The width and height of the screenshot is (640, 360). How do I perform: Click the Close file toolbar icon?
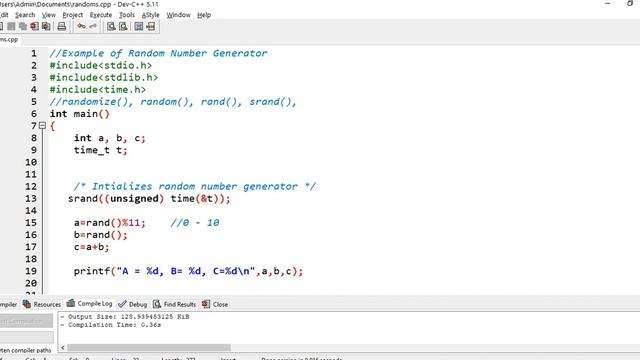34,27
